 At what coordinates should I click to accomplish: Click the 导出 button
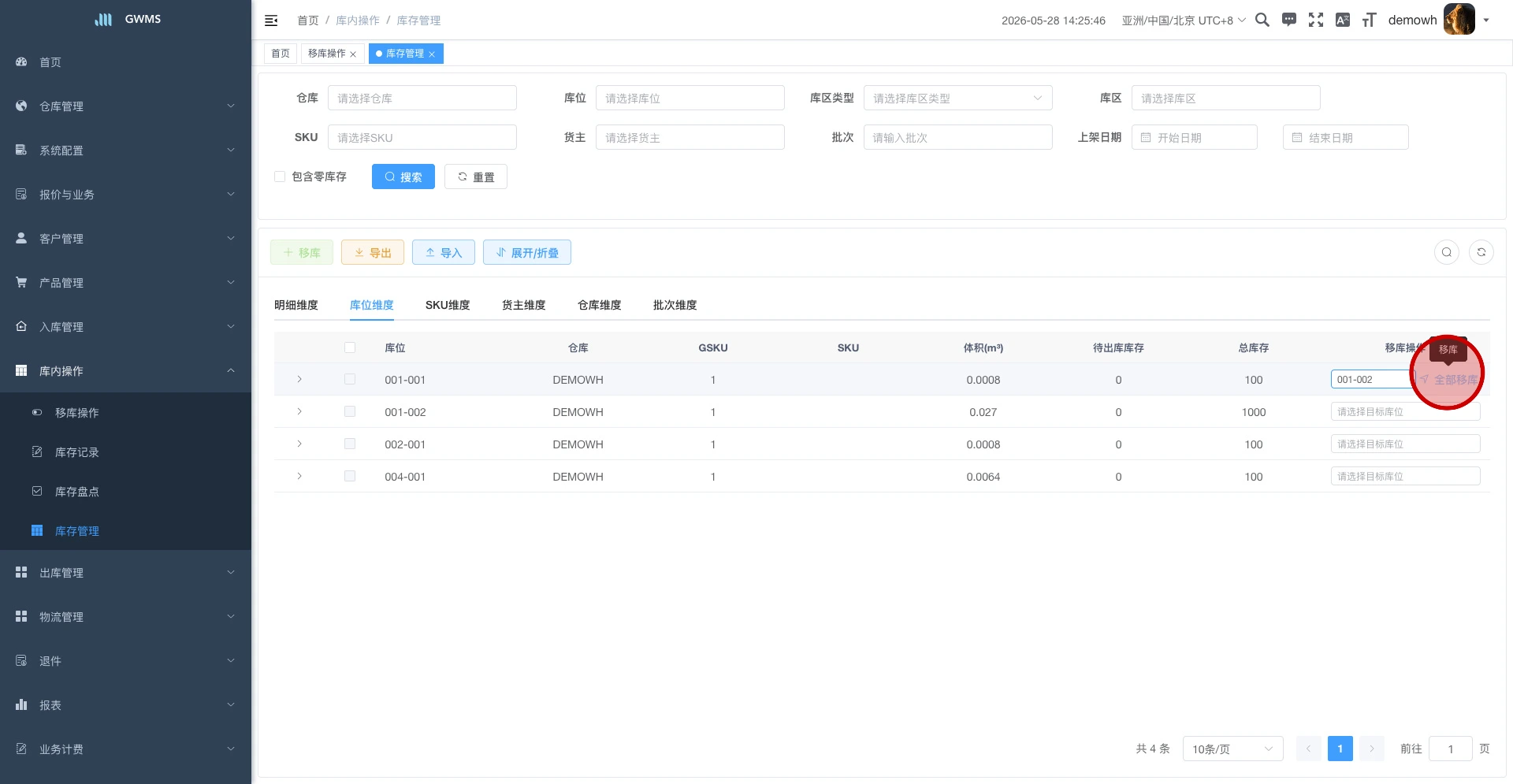[373, 252]
